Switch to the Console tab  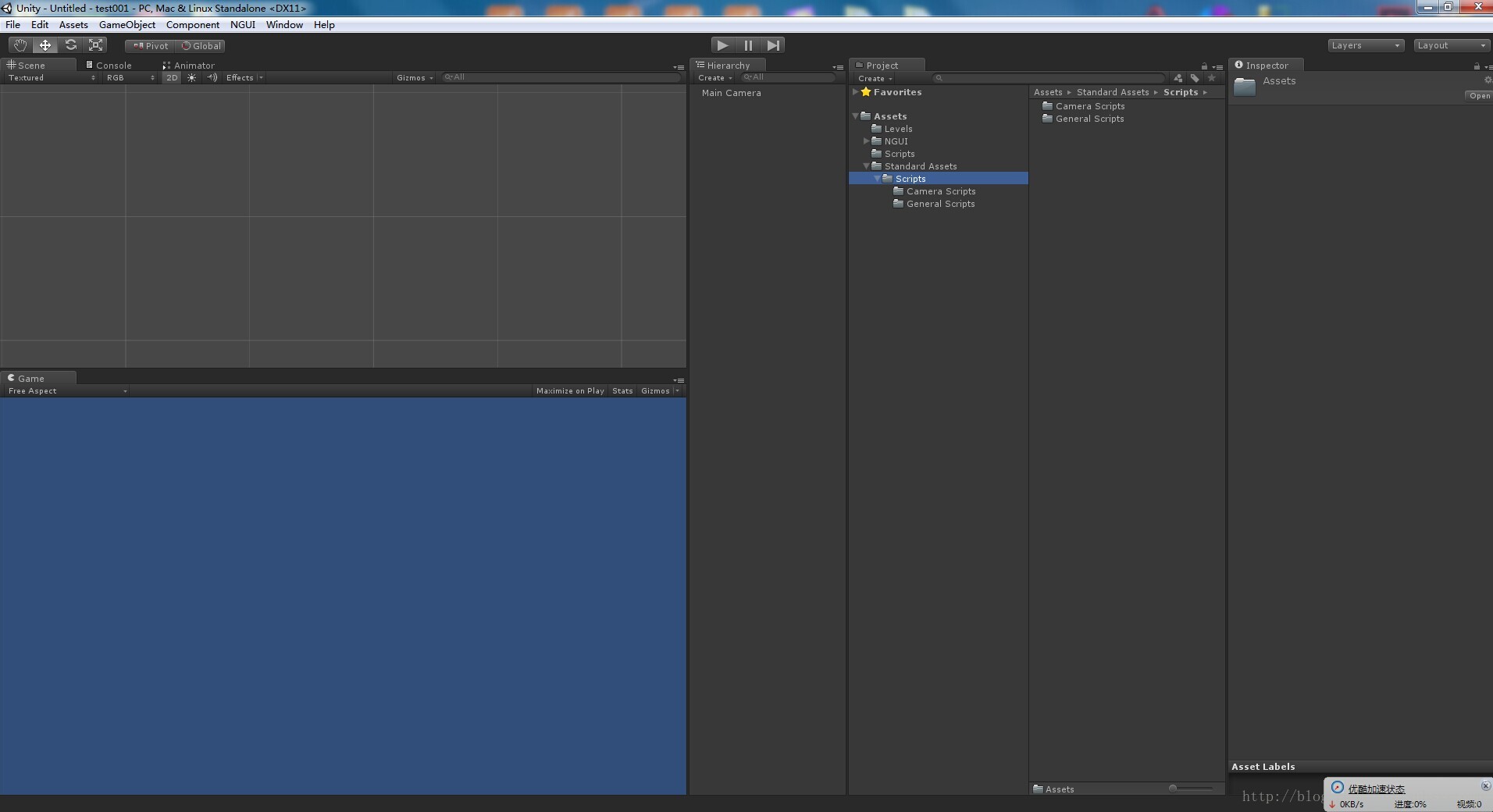tap(109, 66)
